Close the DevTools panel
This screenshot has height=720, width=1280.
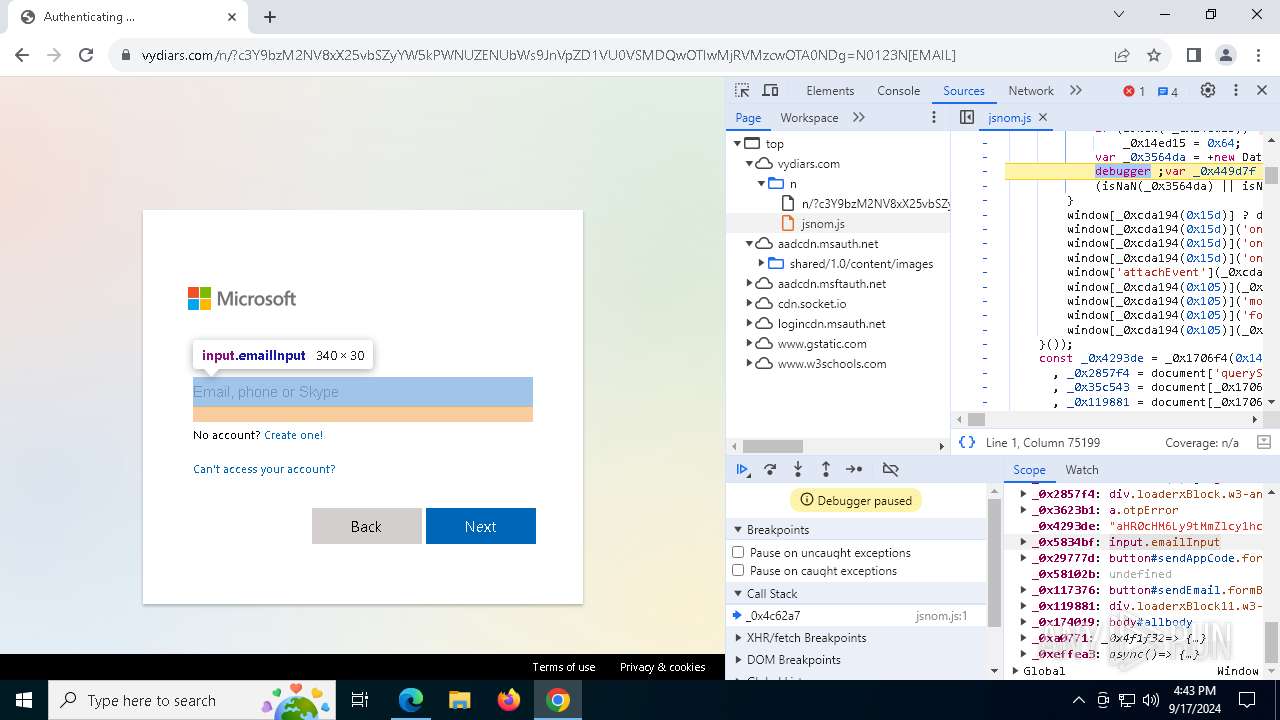(1262, 91)
